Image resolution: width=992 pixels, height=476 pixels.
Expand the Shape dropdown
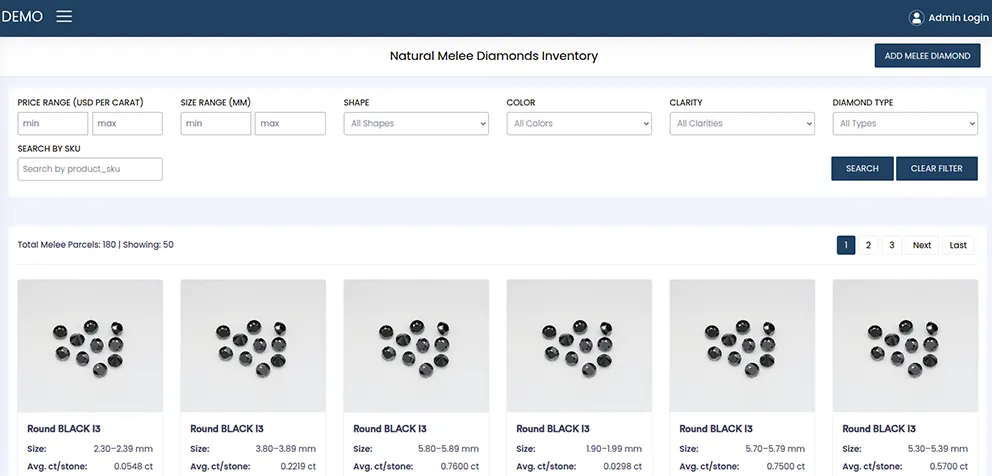coord(416,124)
